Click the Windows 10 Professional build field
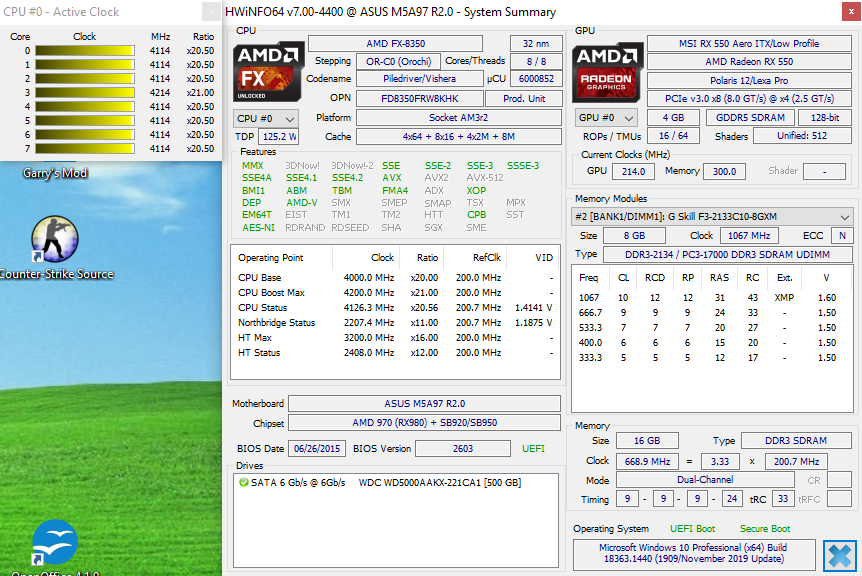 (x=693, y=553)
